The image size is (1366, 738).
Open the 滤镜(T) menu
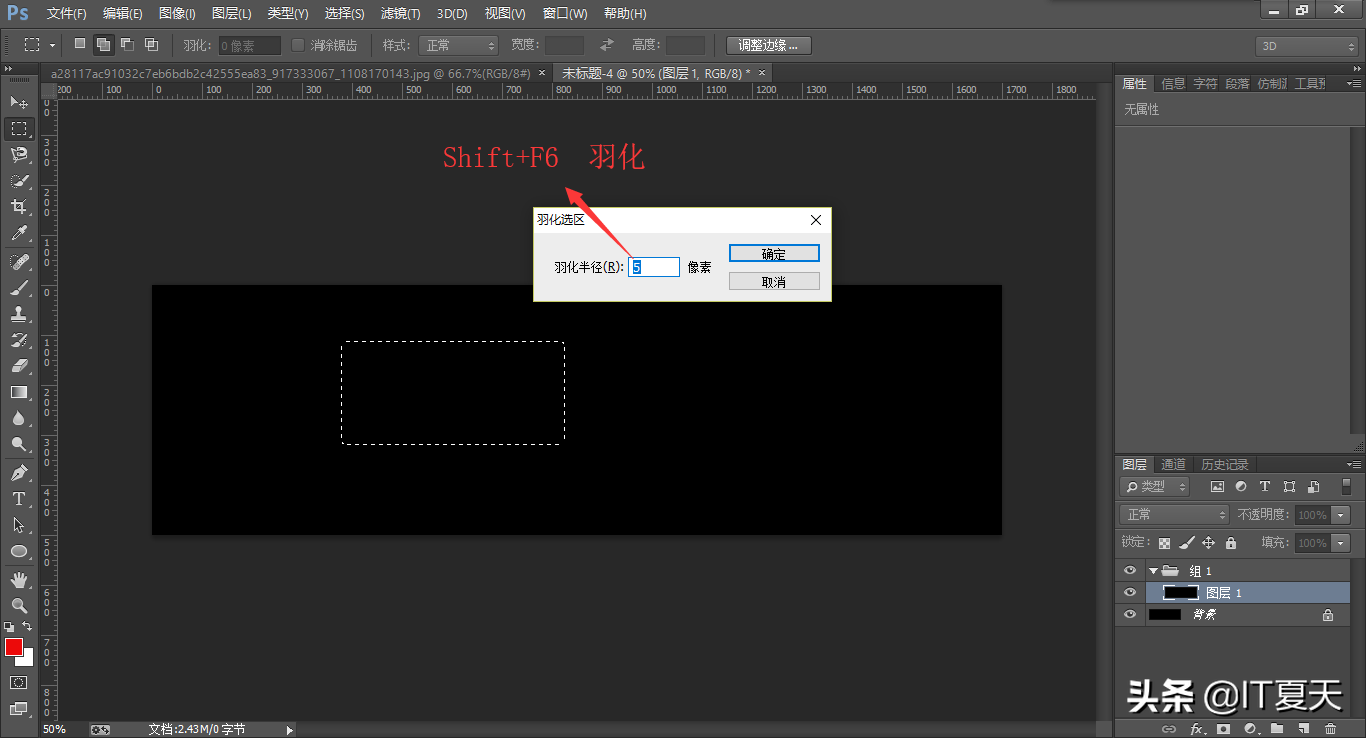400,14
